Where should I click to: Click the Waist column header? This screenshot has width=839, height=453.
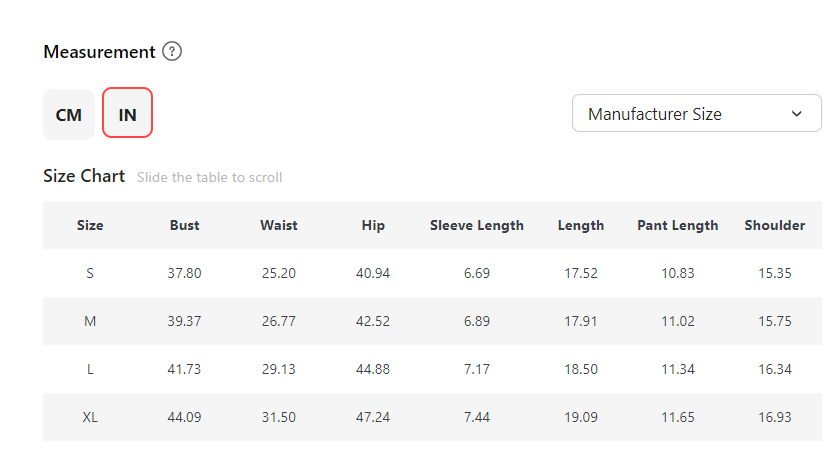[278, 226]
